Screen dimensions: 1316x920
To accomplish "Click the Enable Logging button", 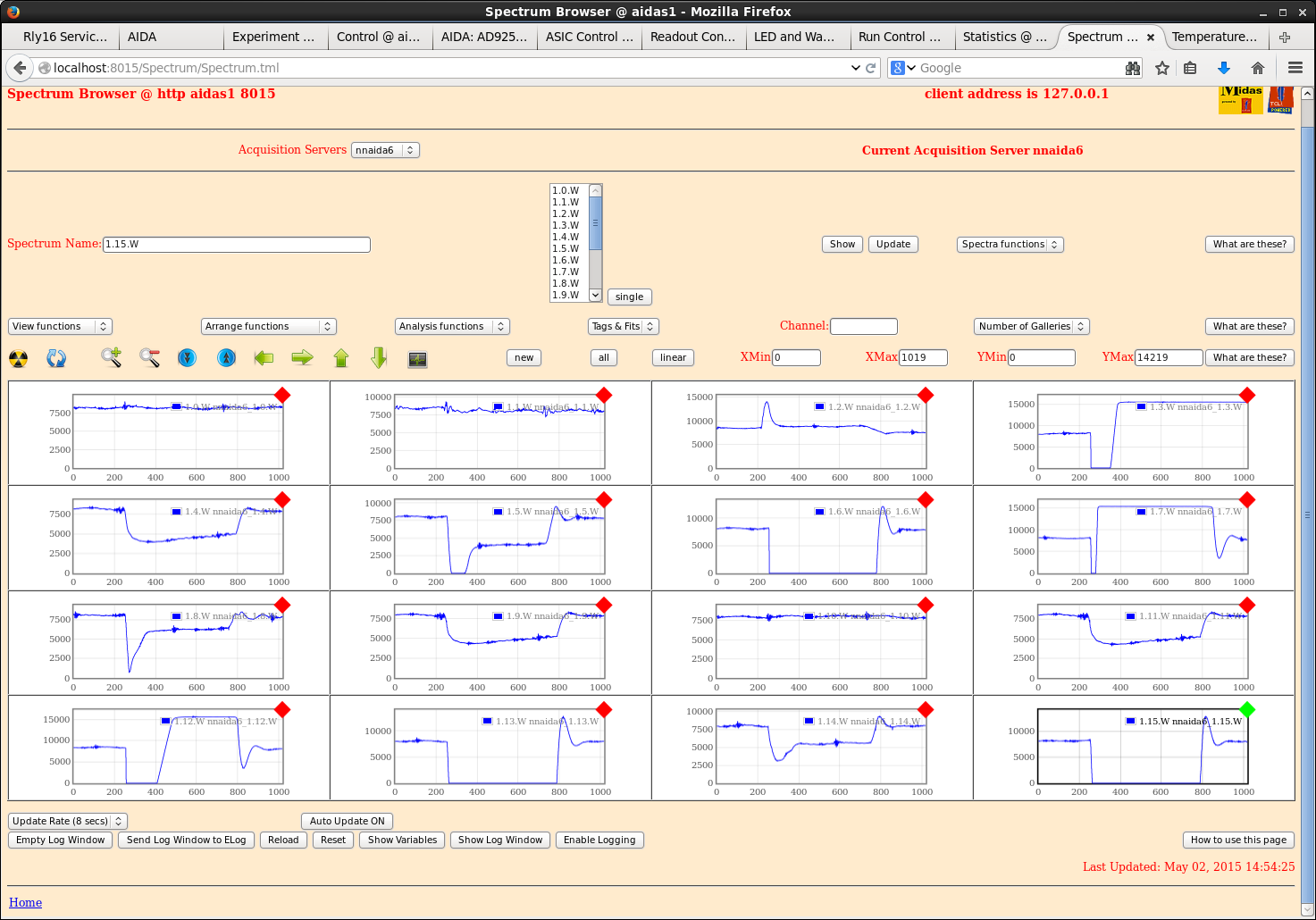I will click(x=599, y=840).
